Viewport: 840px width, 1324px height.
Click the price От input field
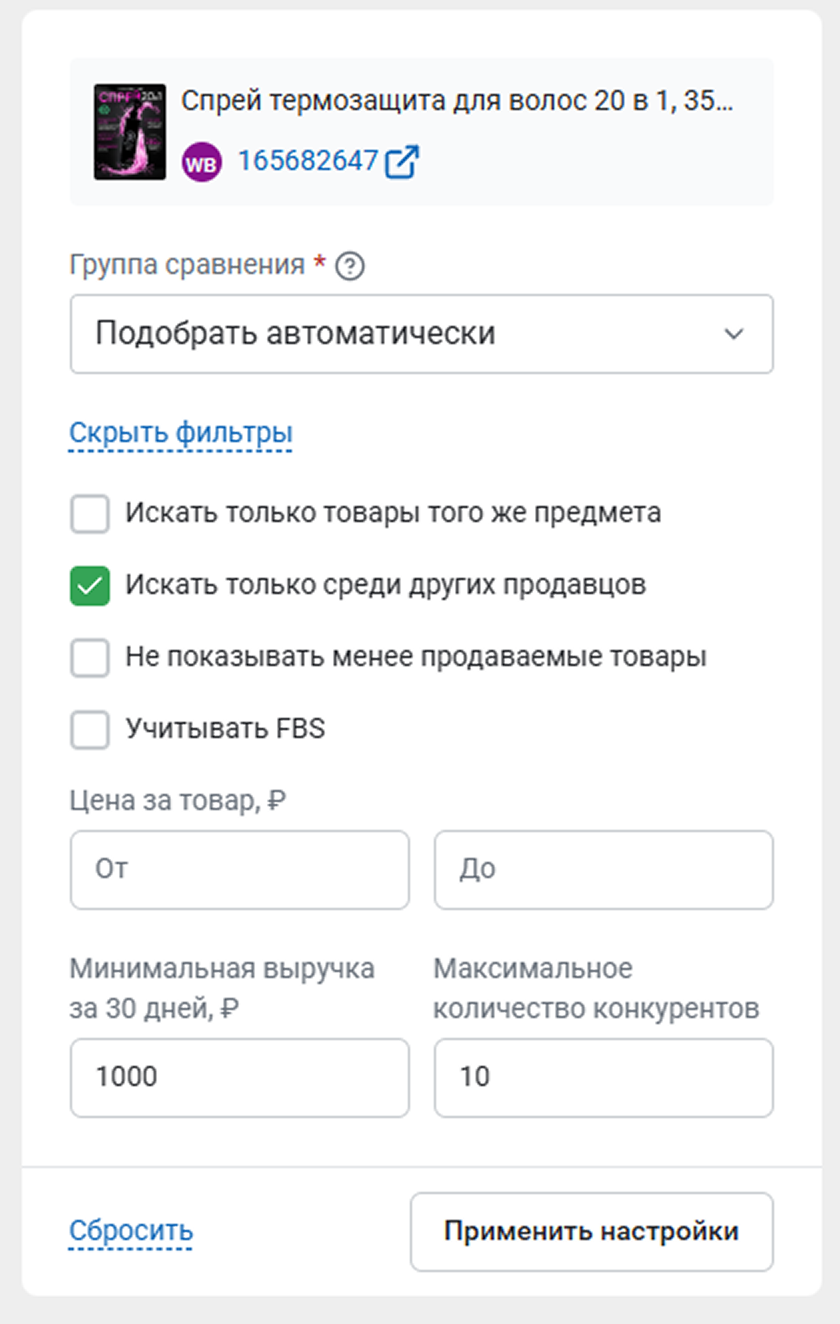click(x=239, y=869)
